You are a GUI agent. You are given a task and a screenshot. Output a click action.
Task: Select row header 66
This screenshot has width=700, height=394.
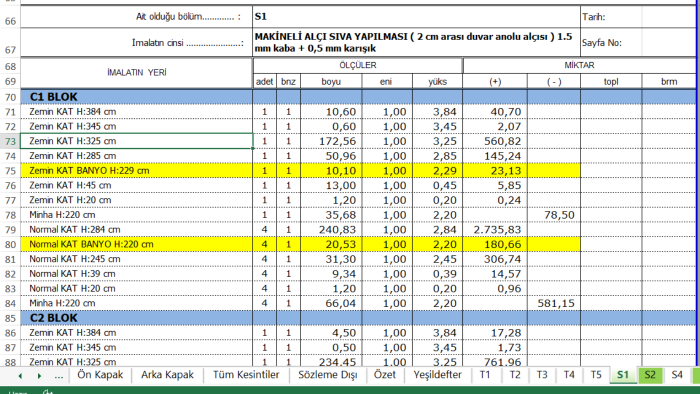[10, 17]
